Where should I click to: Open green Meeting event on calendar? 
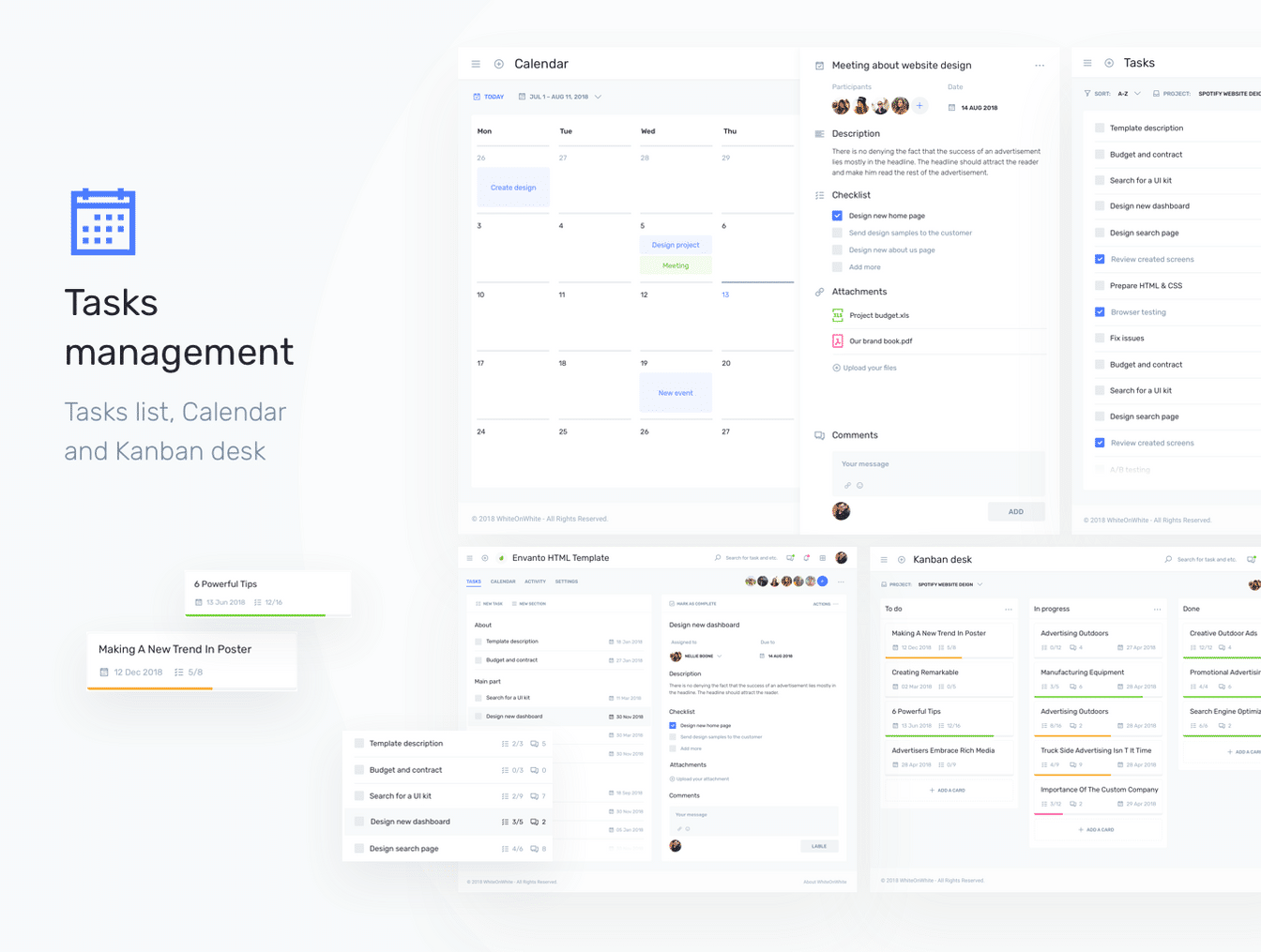click(676, 265)
